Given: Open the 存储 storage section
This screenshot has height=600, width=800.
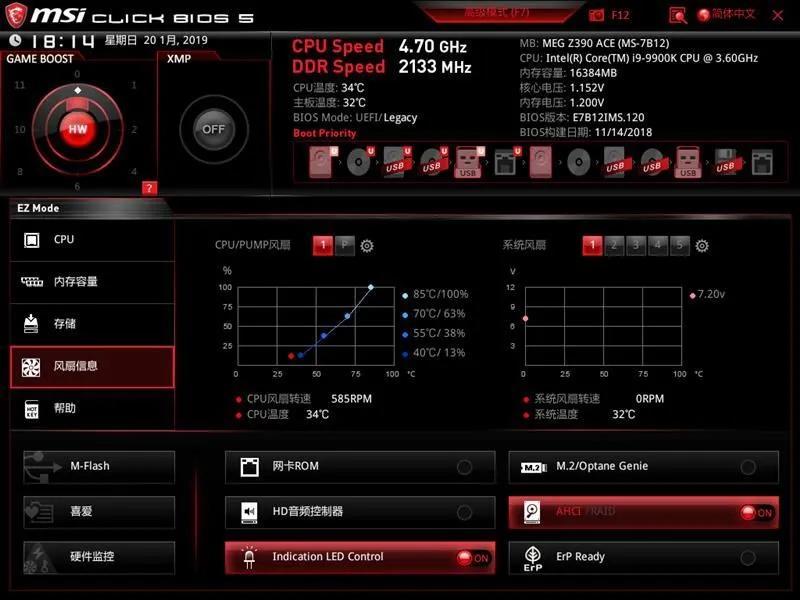Looking at the screenshot, I should click(92, 324).
